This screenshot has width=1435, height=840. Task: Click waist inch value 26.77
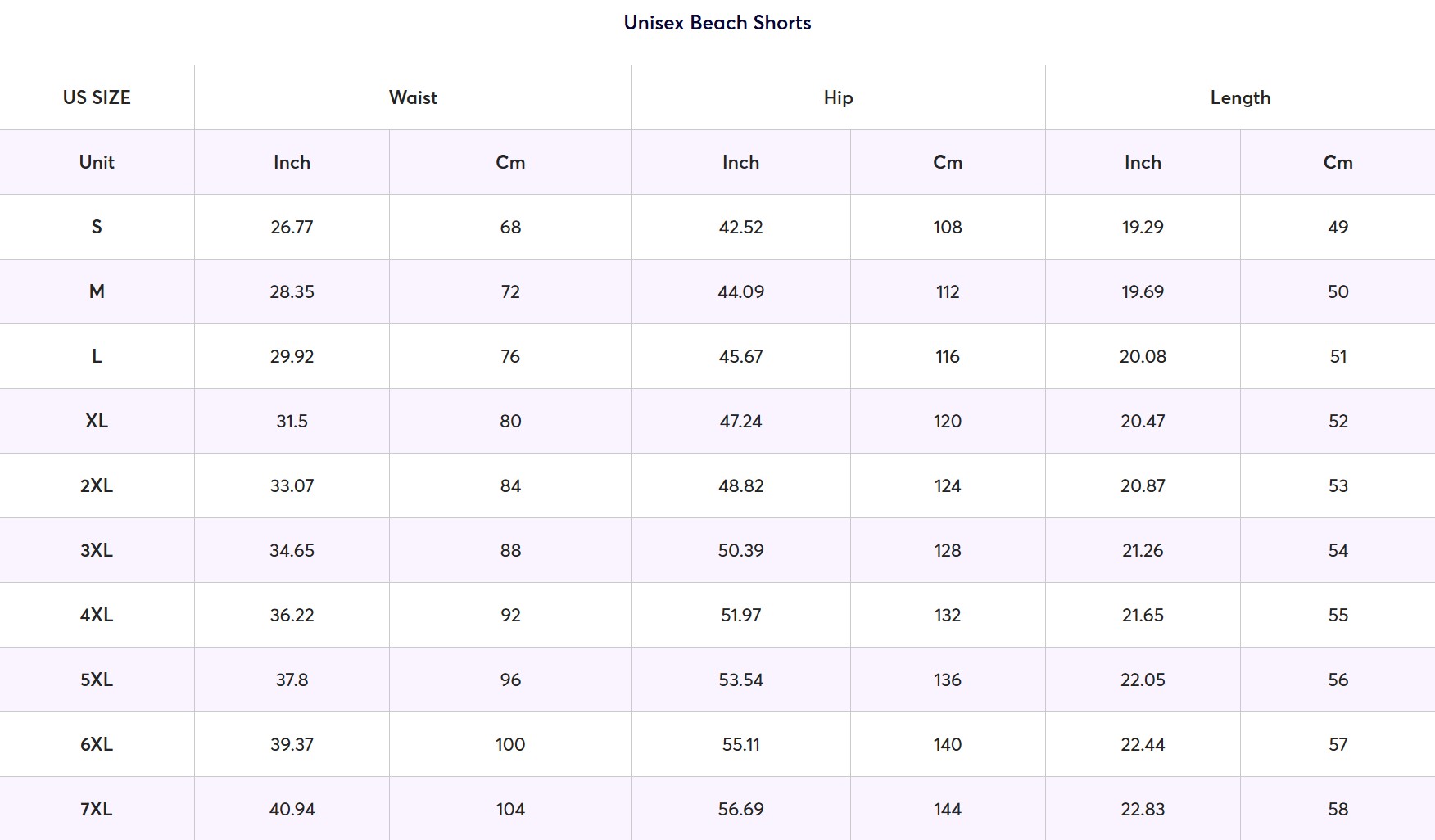coord(292,227)
